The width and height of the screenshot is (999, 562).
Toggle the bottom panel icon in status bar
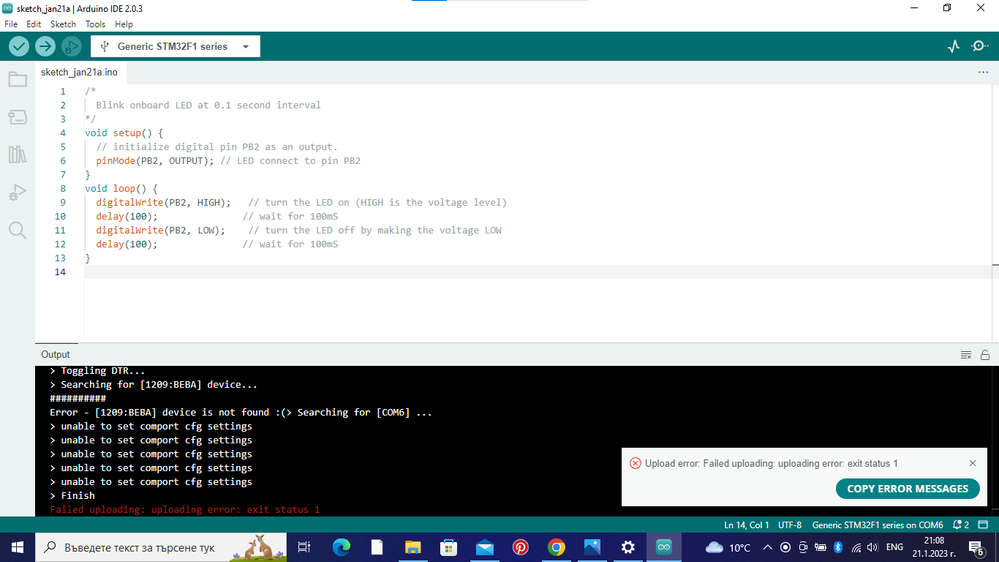coord(983,525)
